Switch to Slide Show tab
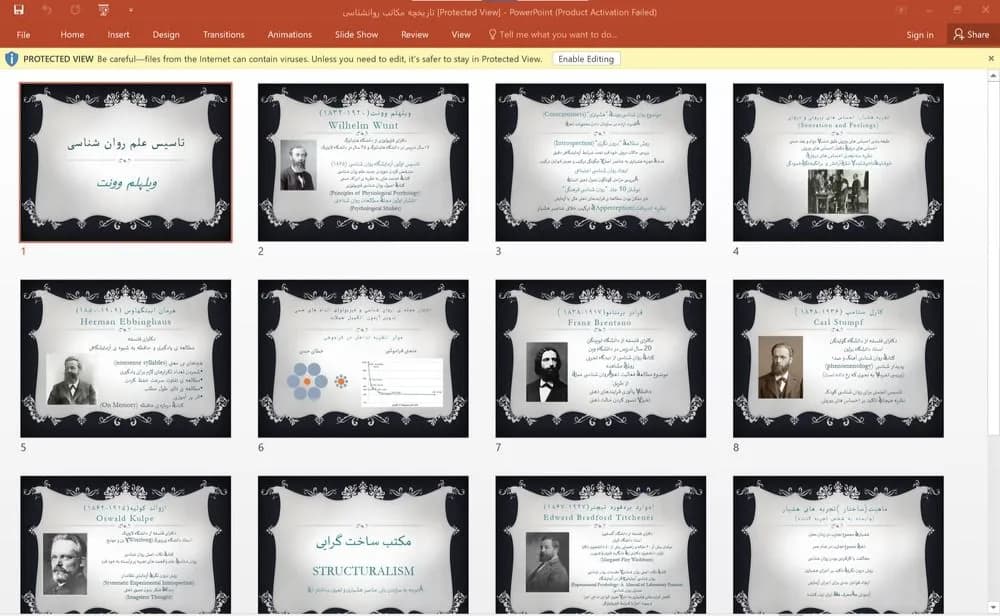 click(357, 34)
